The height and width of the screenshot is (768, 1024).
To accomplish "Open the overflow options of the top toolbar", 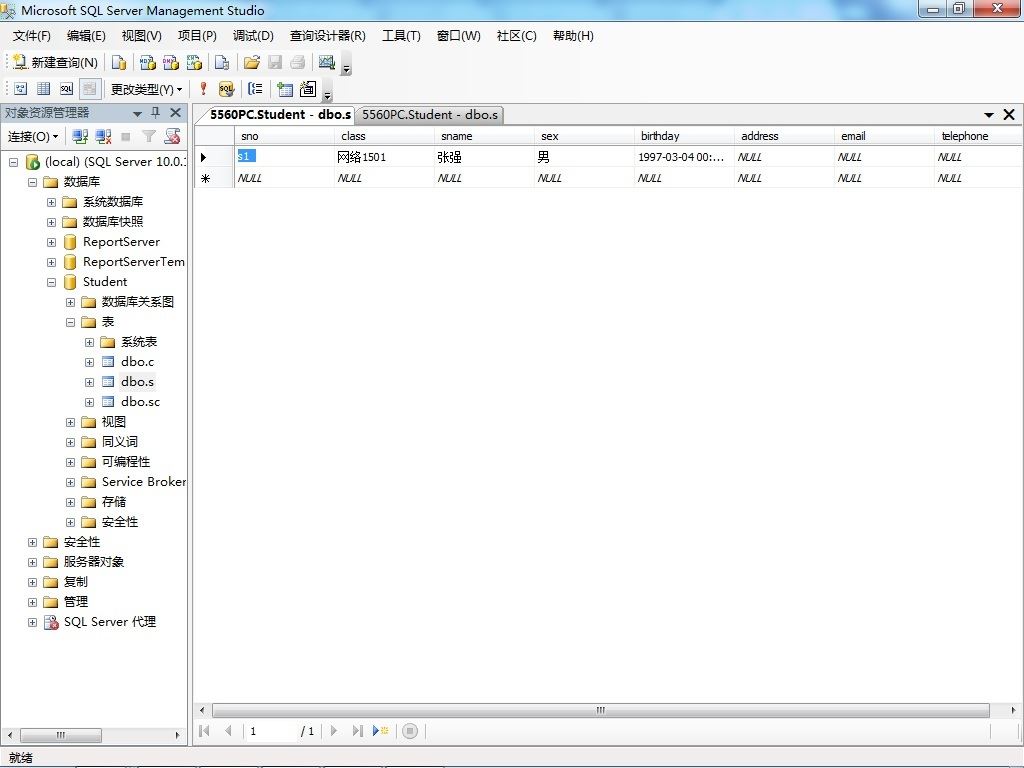I will coord(347,64).
